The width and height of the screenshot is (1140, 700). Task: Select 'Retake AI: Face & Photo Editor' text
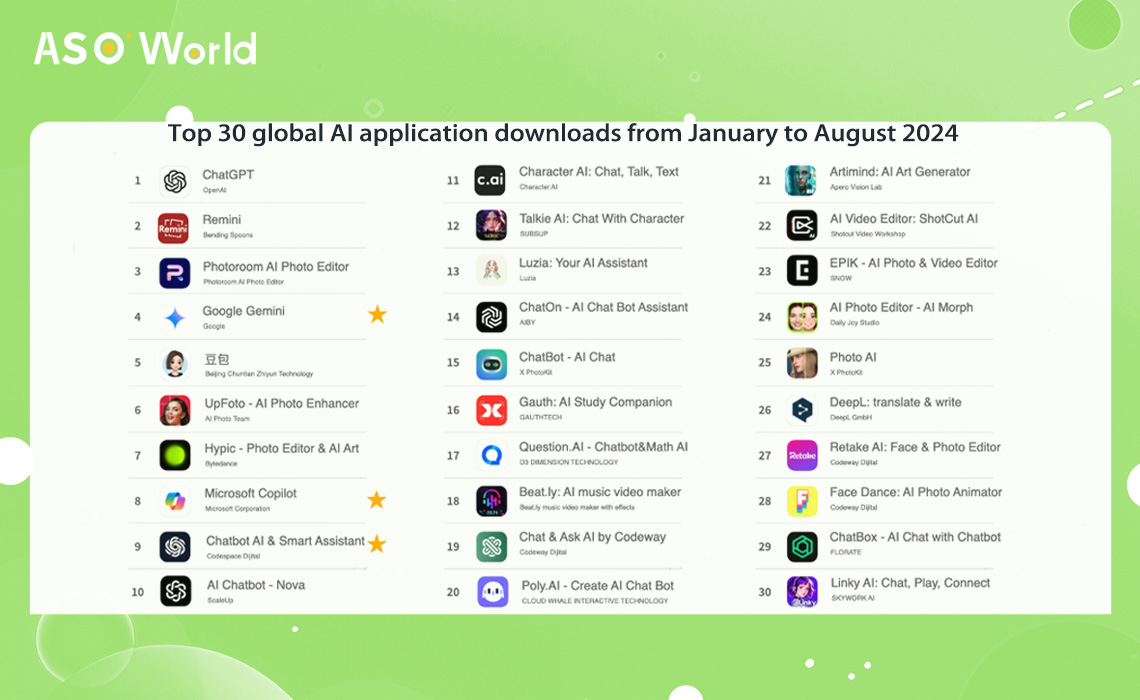click(915, 447)
